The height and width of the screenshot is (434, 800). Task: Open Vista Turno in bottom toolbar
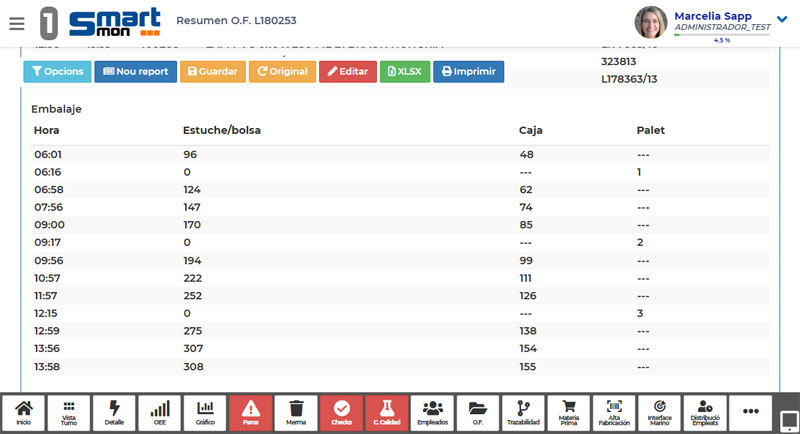click(69, 413)
